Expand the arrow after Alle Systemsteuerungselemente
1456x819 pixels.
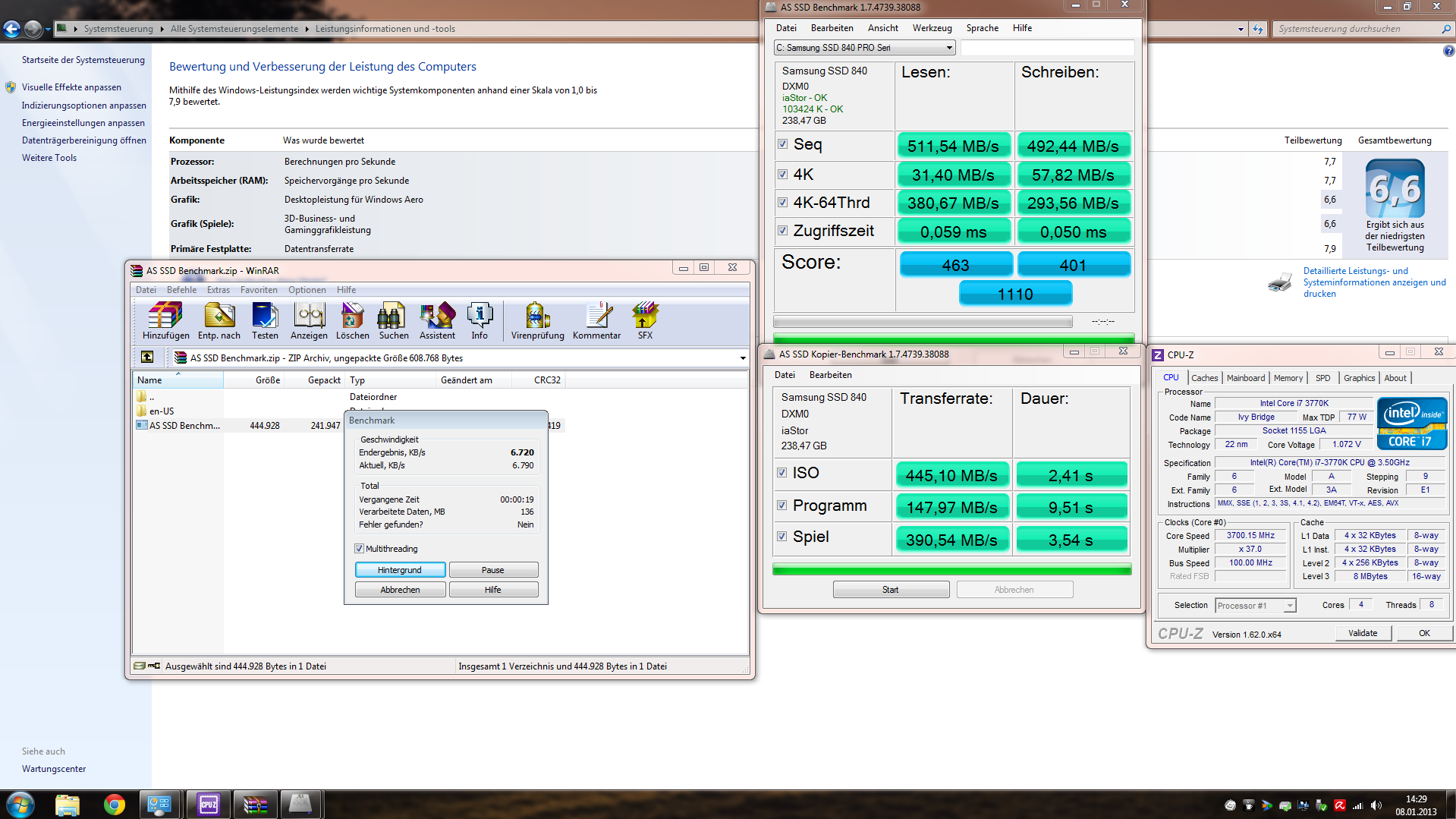tap(307, 29)
